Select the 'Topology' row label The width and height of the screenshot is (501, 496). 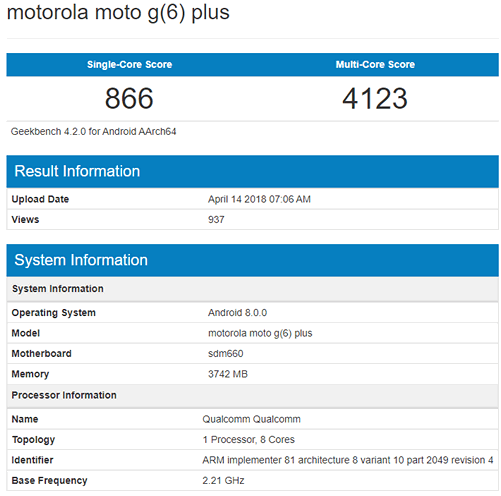click(33, 440)
